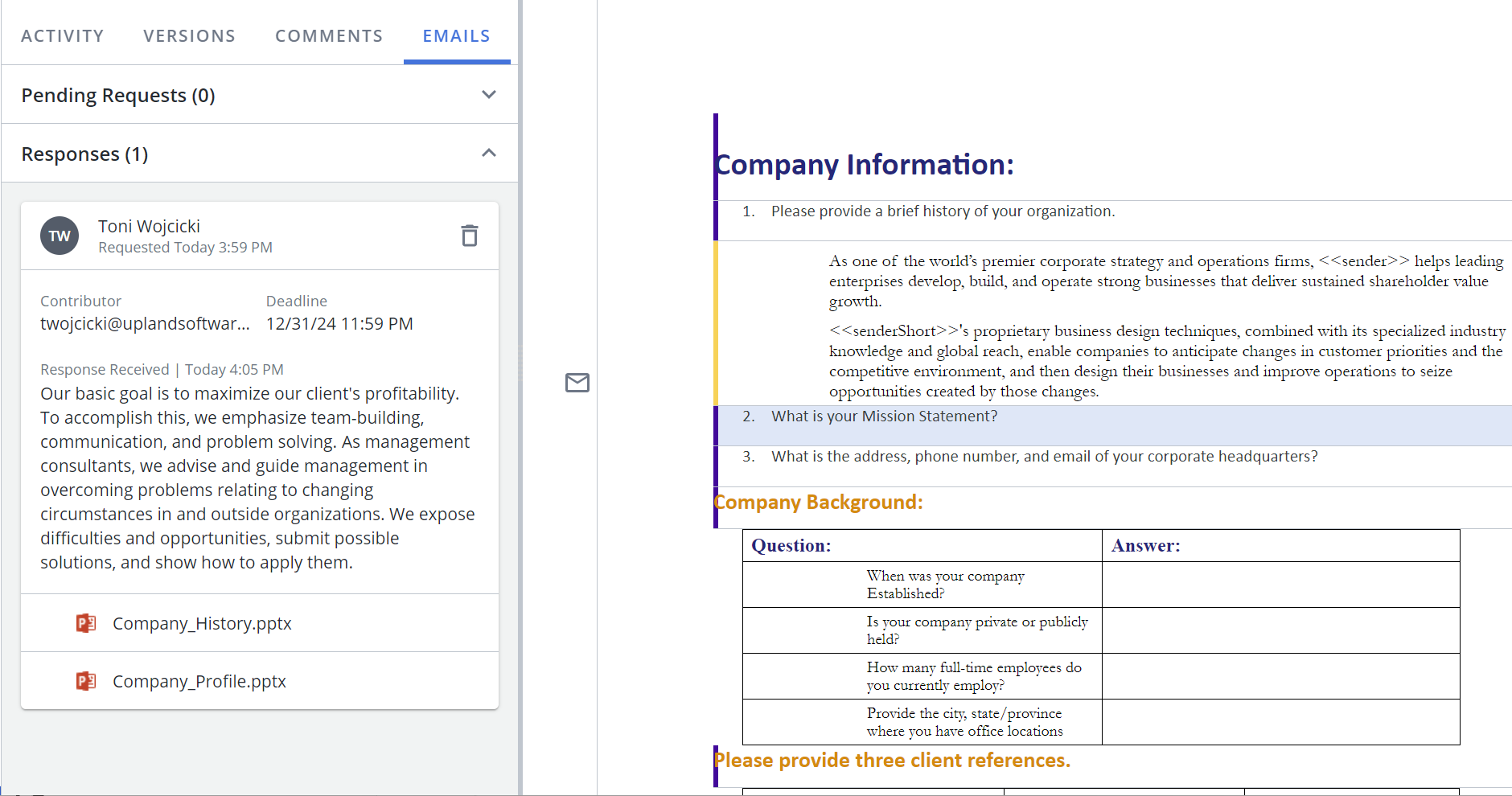1512x796 pixels.
Task: Click the answer paragraph starting 'As one of'
Action: pos(1166,281)
